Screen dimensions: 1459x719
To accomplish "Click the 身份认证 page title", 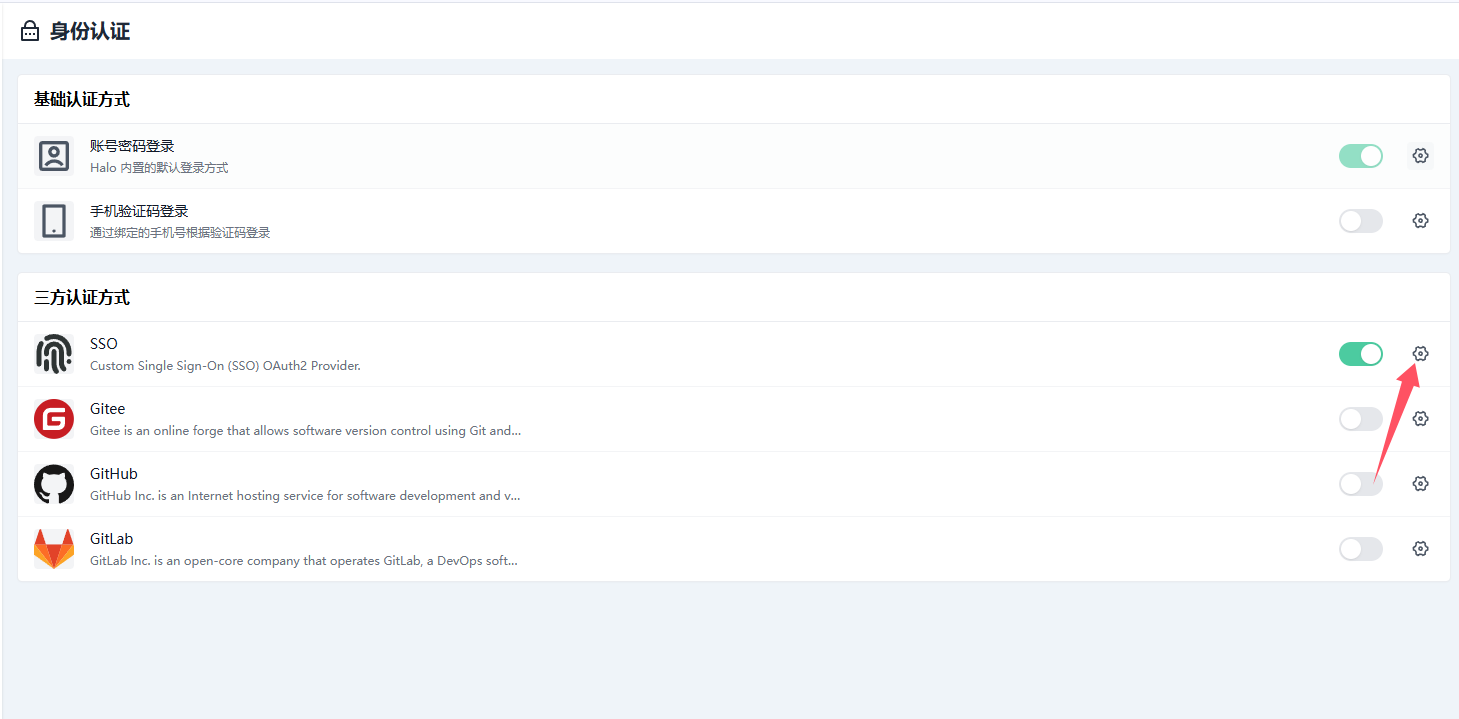I will click(90, 32).
